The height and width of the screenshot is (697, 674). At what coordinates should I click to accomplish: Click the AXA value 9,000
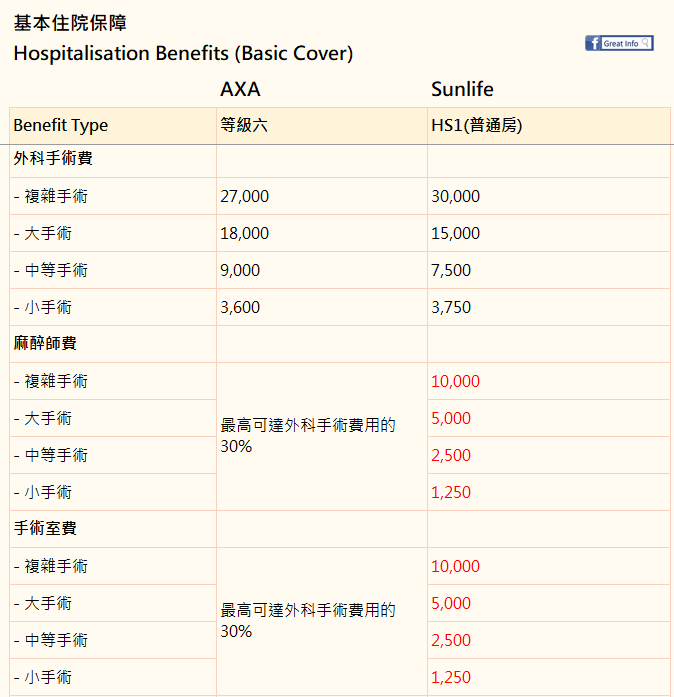click(x=240, y=270)
